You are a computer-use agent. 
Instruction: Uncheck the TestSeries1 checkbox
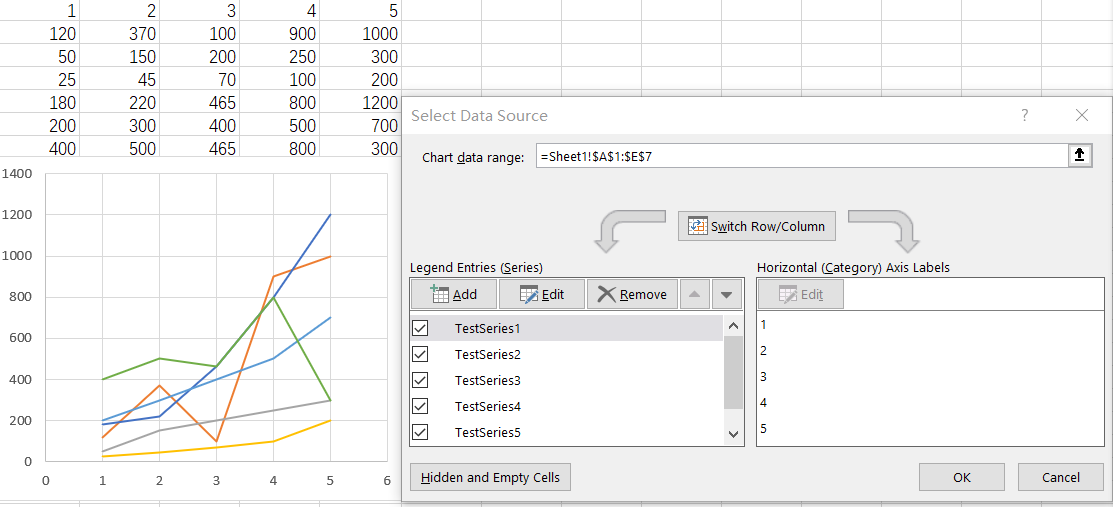click(420, 328)
